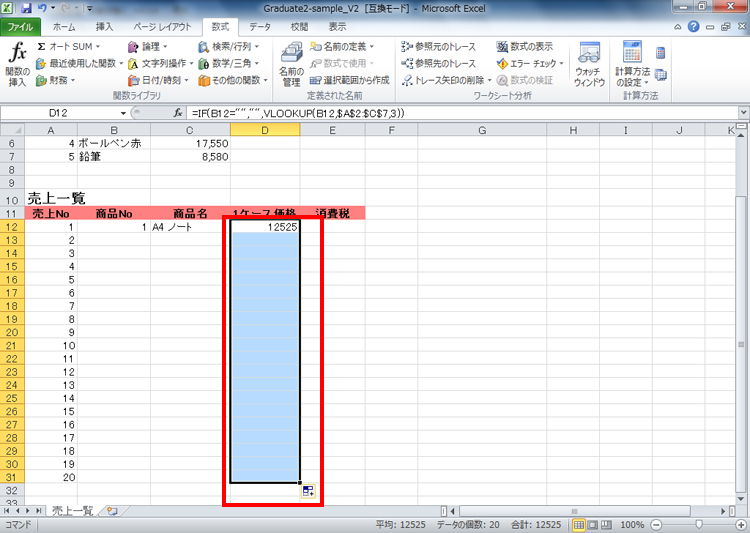Click the fx button in the formula bar

click(x=178, y=113)
